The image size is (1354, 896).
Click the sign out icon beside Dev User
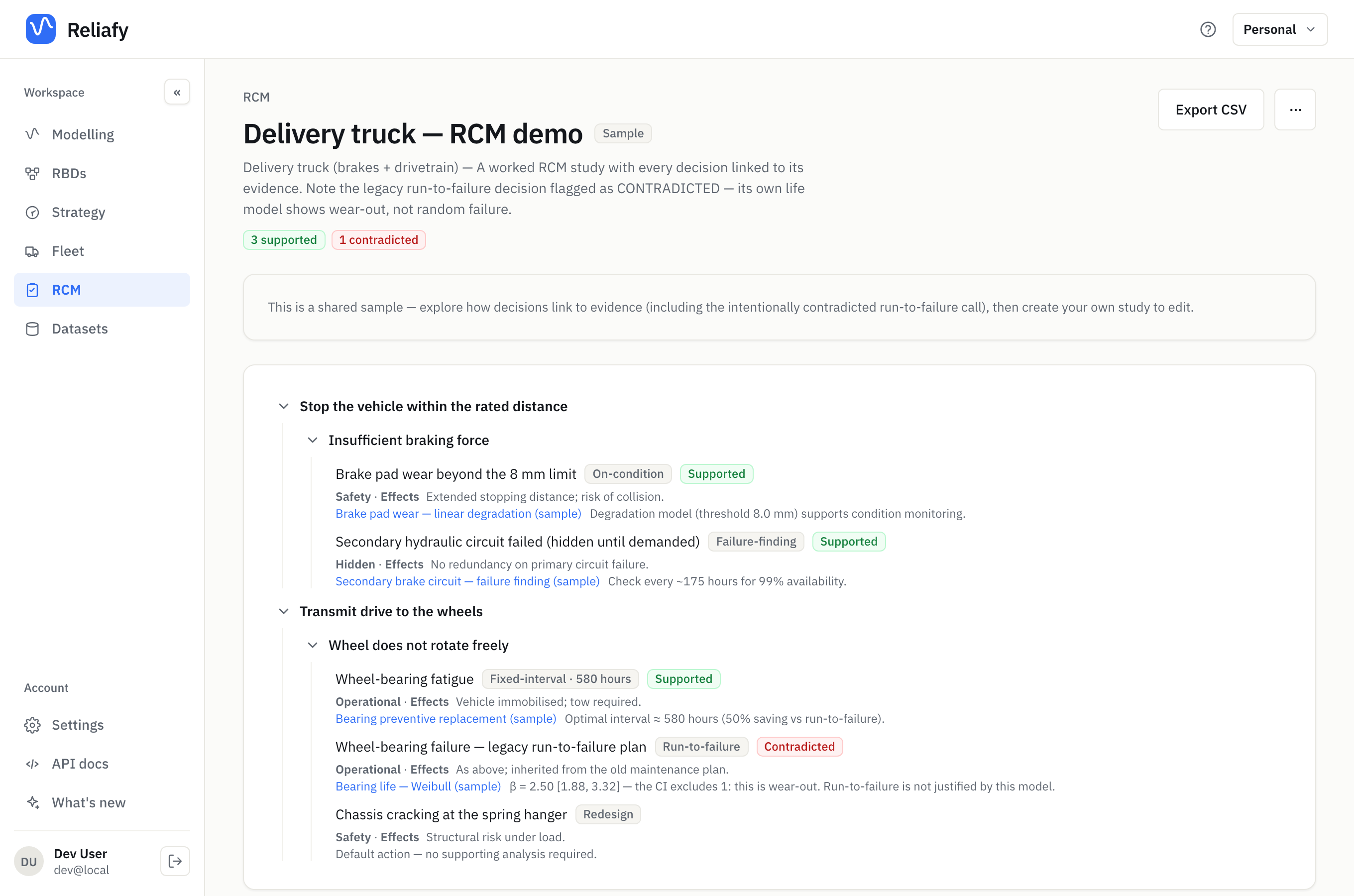point(175,861)
